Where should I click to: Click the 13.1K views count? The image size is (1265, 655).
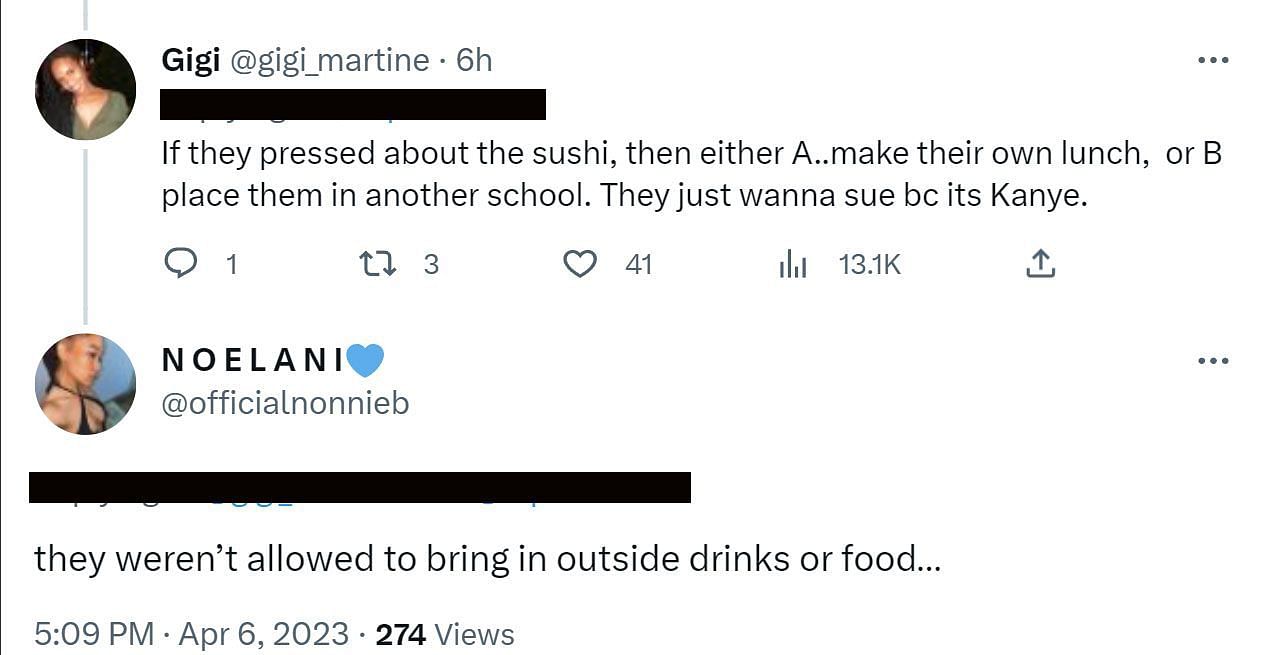pyautogui.click(x=869, y=264)
